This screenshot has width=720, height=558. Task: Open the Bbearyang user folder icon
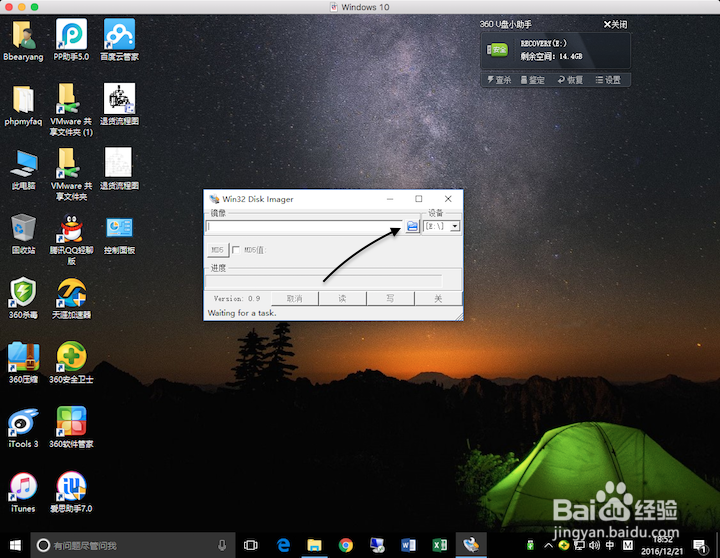23,40
